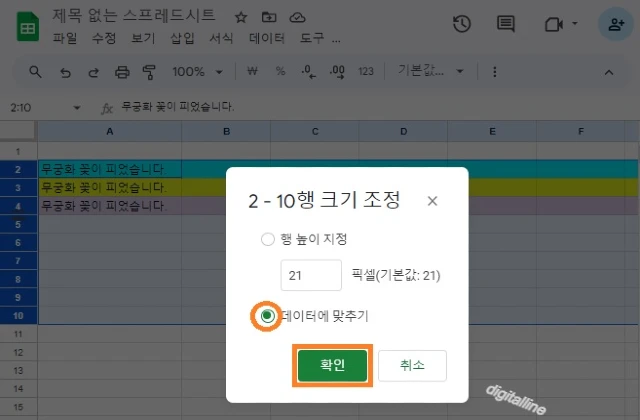Check cloud save status icon
The width and height of the screenshot is (640, 420).
tap(297, 18)
